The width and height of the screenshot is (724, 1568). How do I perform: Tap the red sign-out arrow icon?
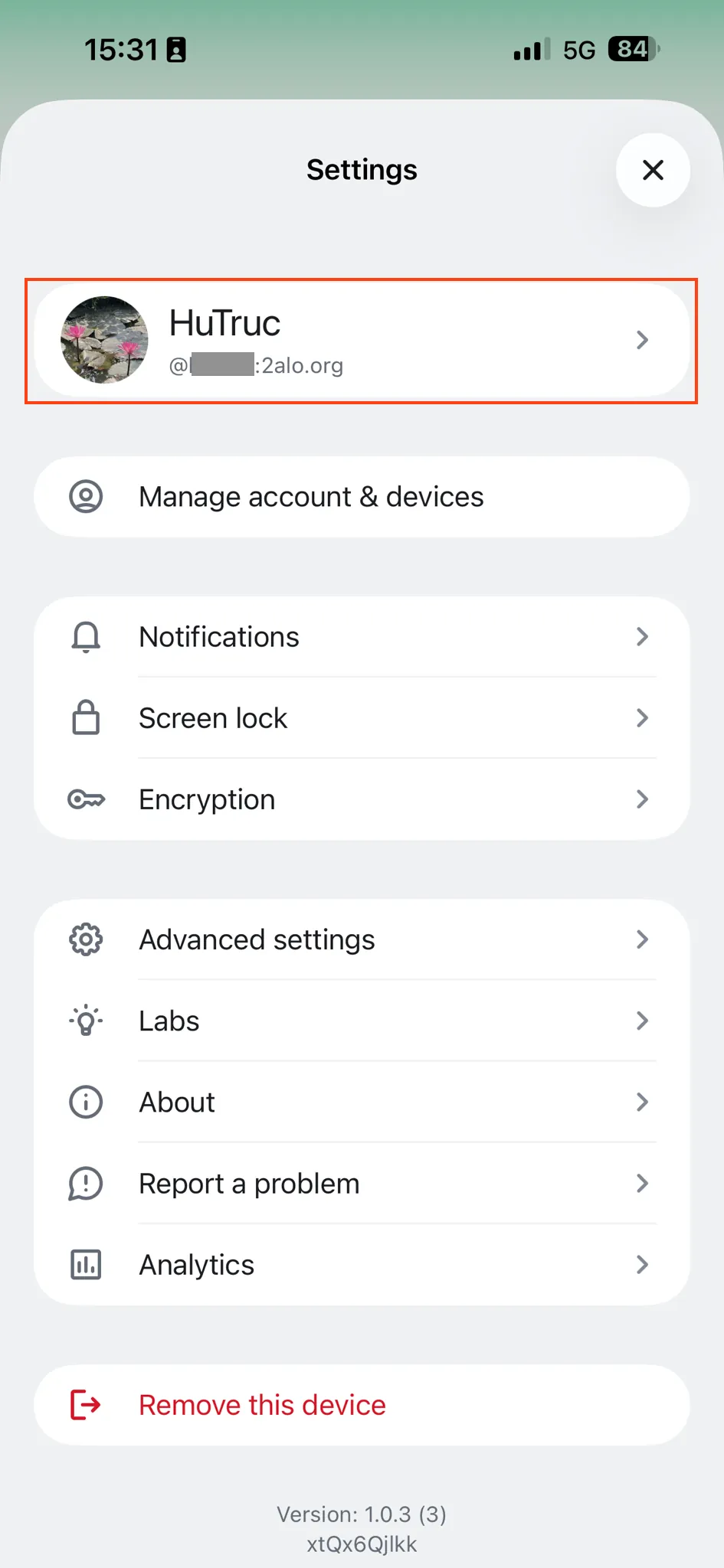pyautogui.click(x=86, y=1405)
